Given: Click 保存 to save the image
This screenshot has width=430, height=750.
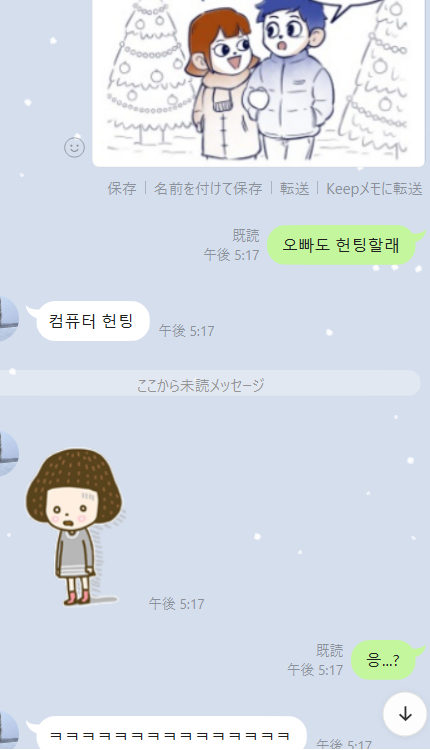Looking at the screenshot, I should [x=121, y=188].
